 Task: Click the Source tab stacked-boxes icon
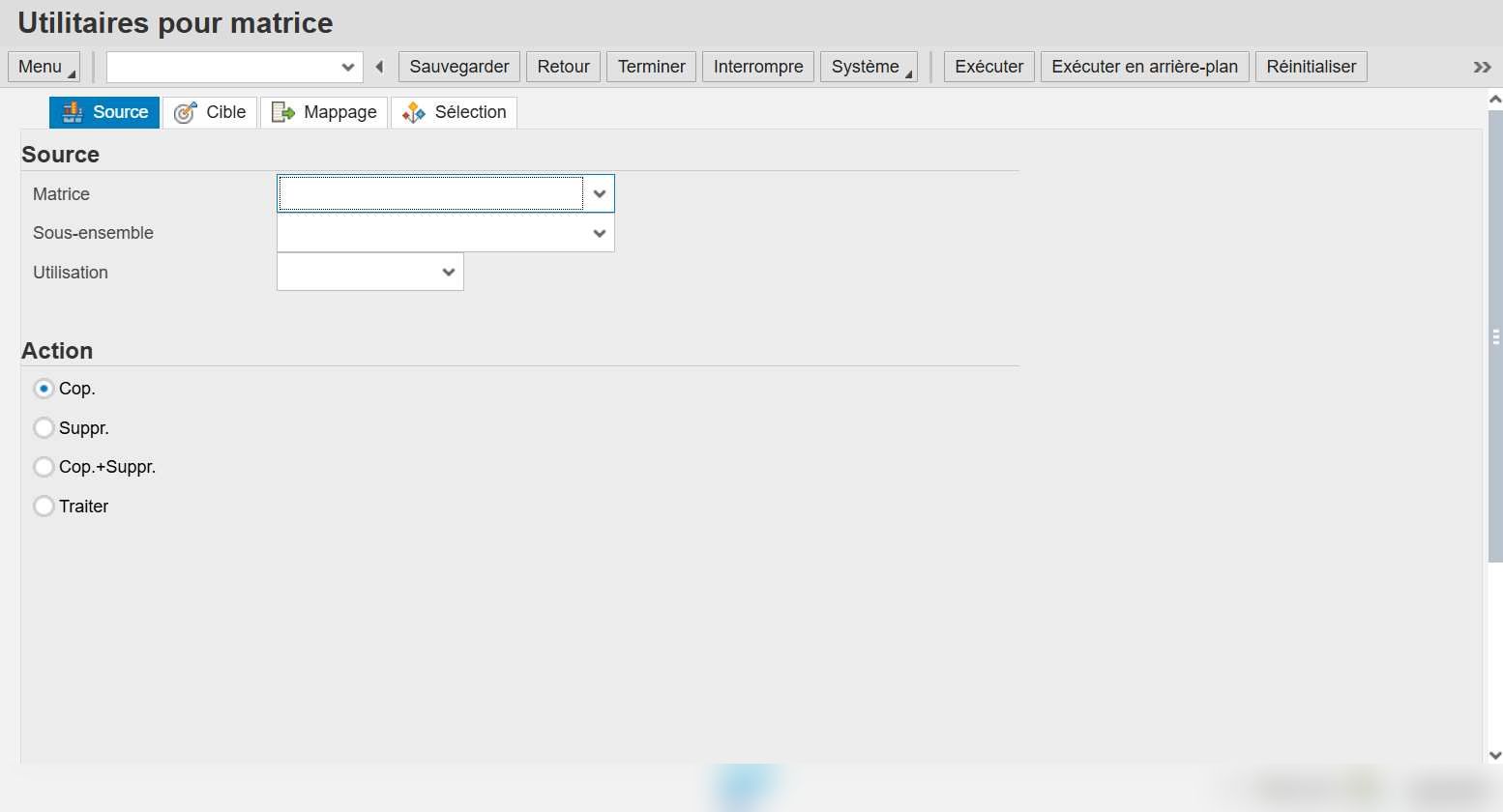click(x=73, y=112)
